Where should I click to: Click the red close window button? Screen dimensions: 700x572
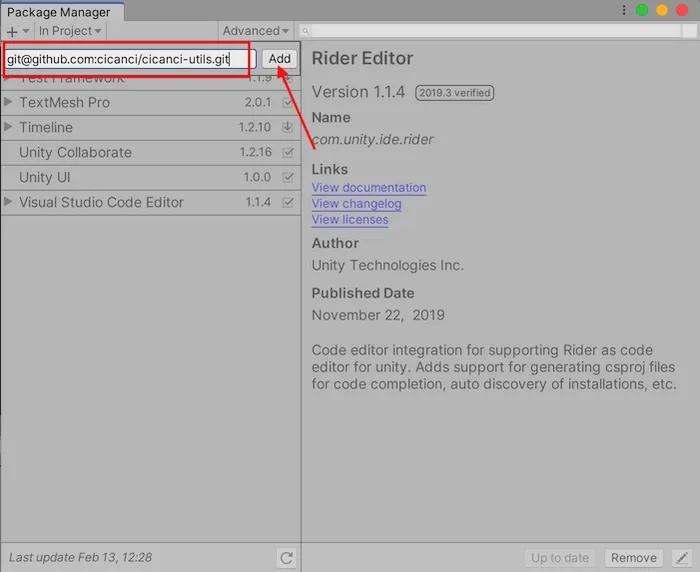click(682, 10)
